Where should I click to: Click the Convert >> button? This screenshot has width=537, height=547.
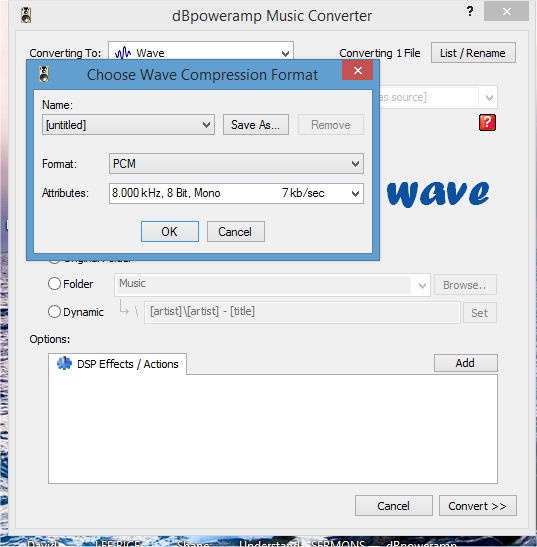click(x=478, y=505)
